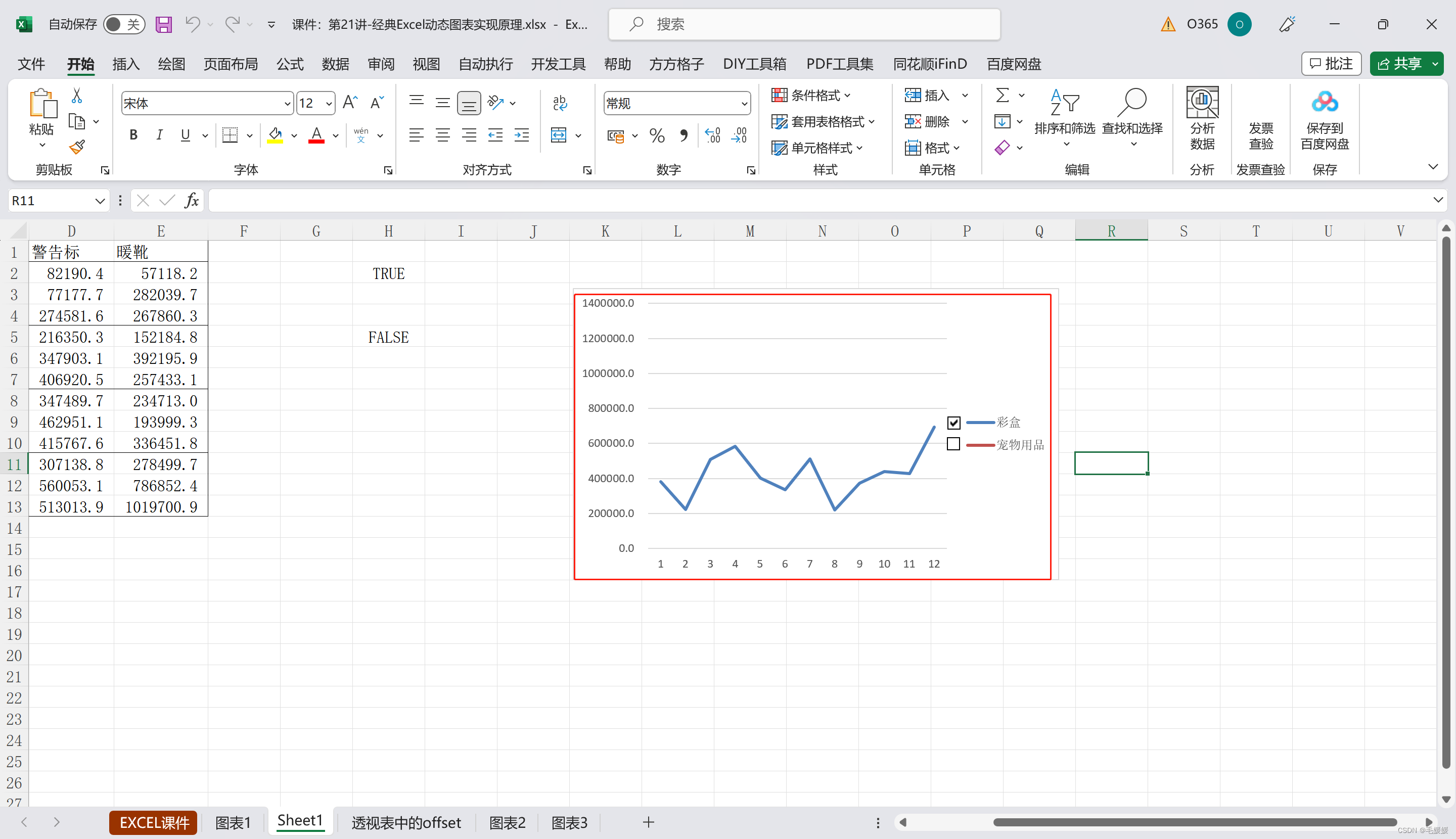Add a new sheet with plus button
The image size is (1456, 839).
(648, 822)
